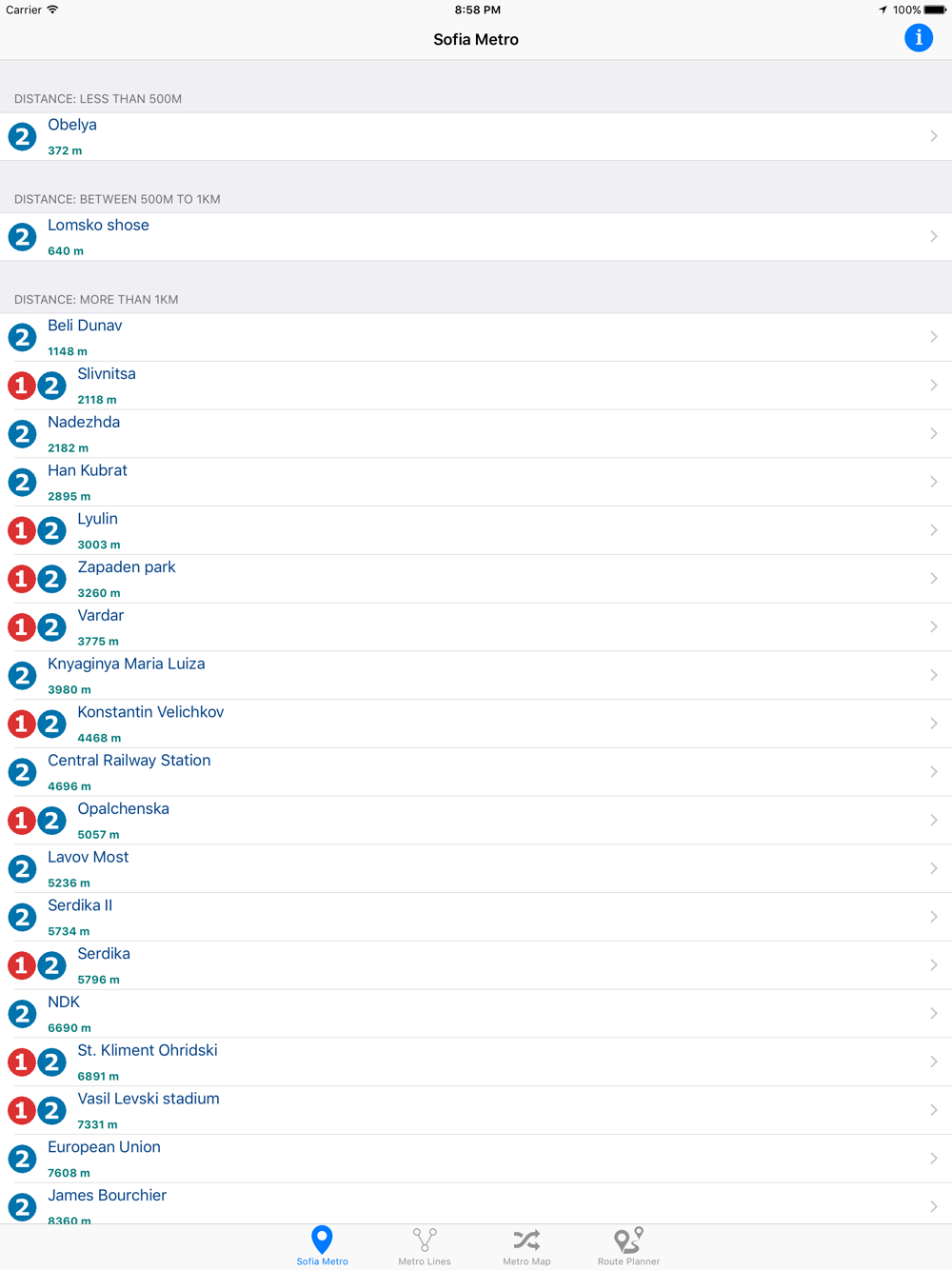Tap the blue line 2 badge beside Lyulin
Screen dimensions: 952x1270
(51, 530)
